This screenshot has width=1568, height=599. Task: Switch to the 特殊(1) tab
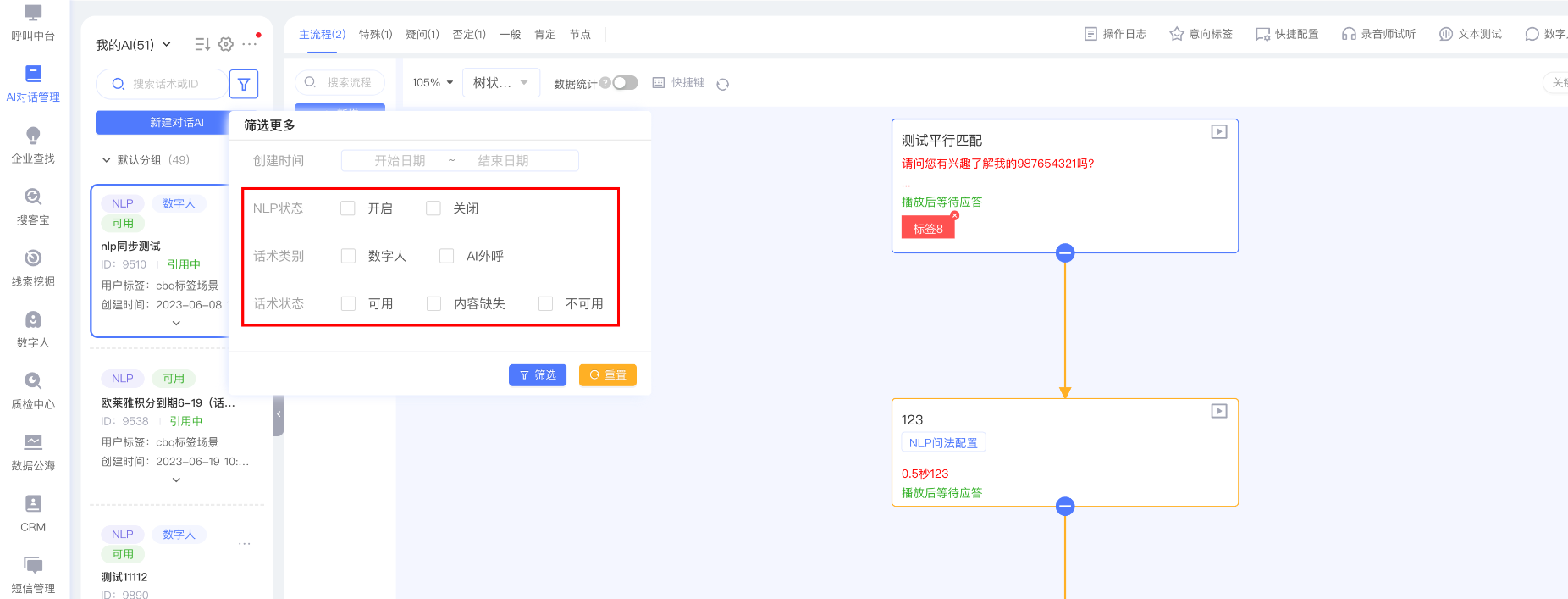(x=375, y=35)
